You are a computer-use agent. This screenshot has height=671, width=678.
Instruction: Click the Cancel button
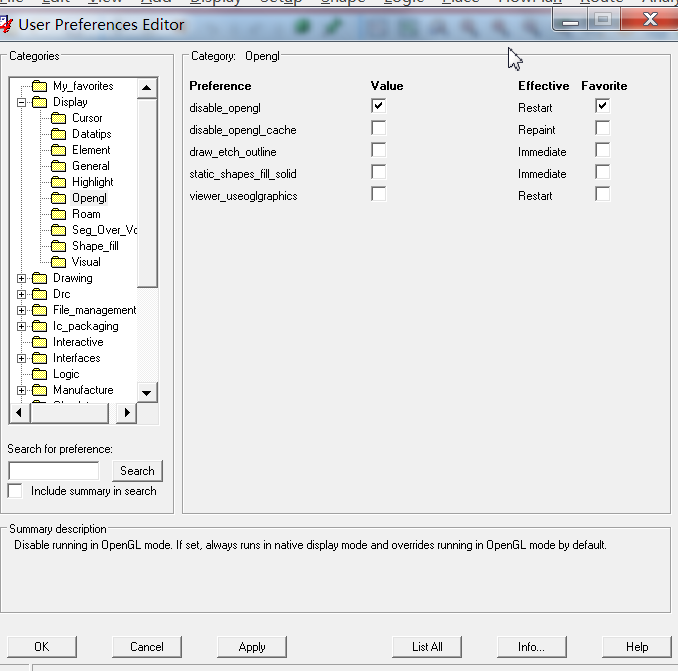point(147,647)
